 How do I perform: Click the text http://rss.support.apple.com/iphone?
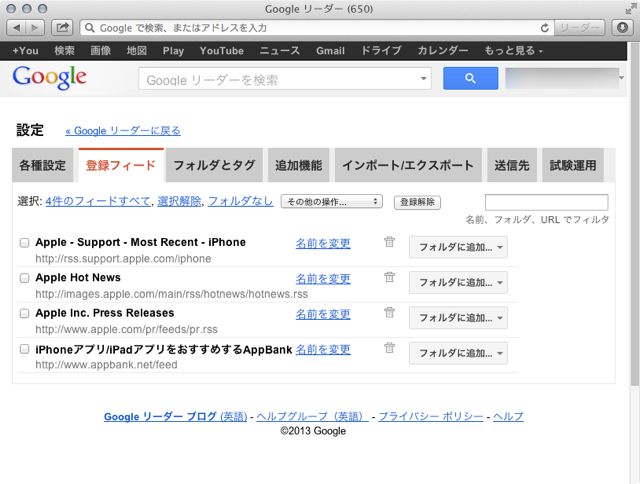[x=123, y=259]
